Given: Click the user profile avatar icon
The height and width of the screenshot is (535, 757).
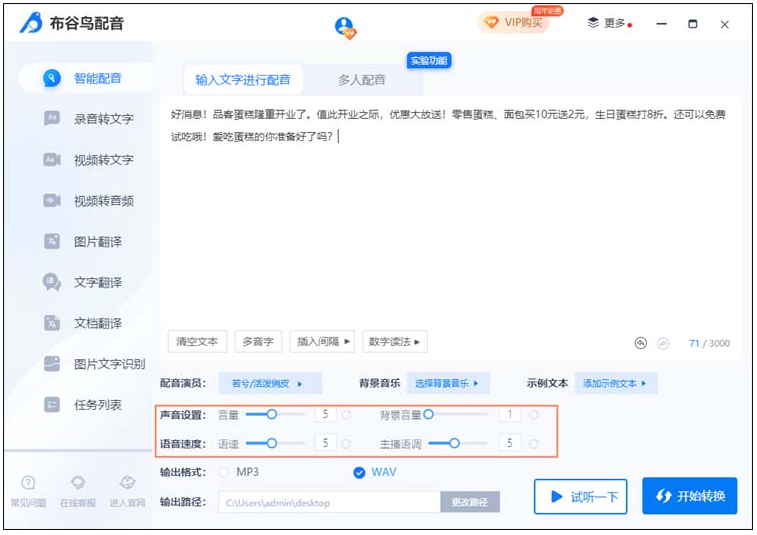Looking at the screenshot, I should (x=345, y=27).
